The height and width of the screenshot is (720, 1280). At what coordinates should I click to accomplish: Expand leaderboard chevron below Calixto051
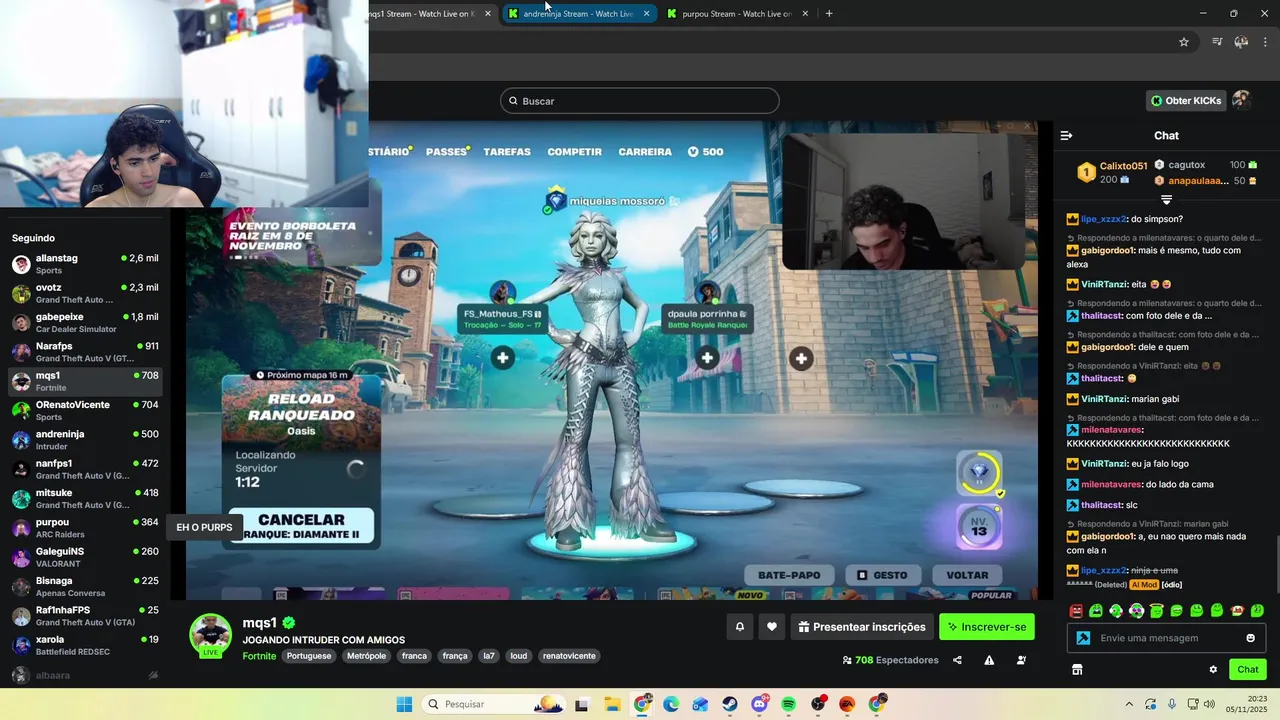[1166, 200]
